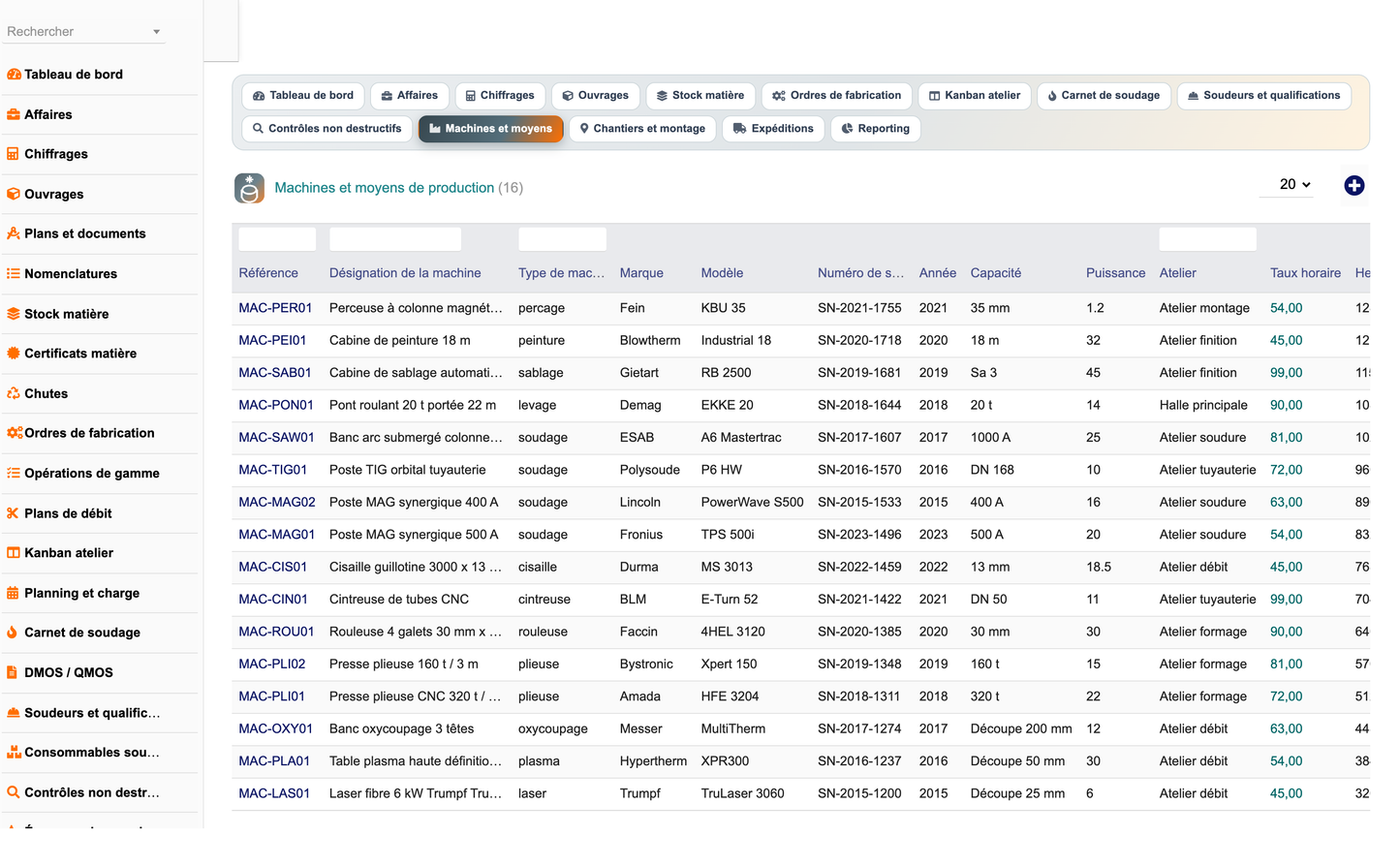Click the Kanban atelier sidebar icon
Viewport: 1400px width, 866px height.
click(14, 553)
